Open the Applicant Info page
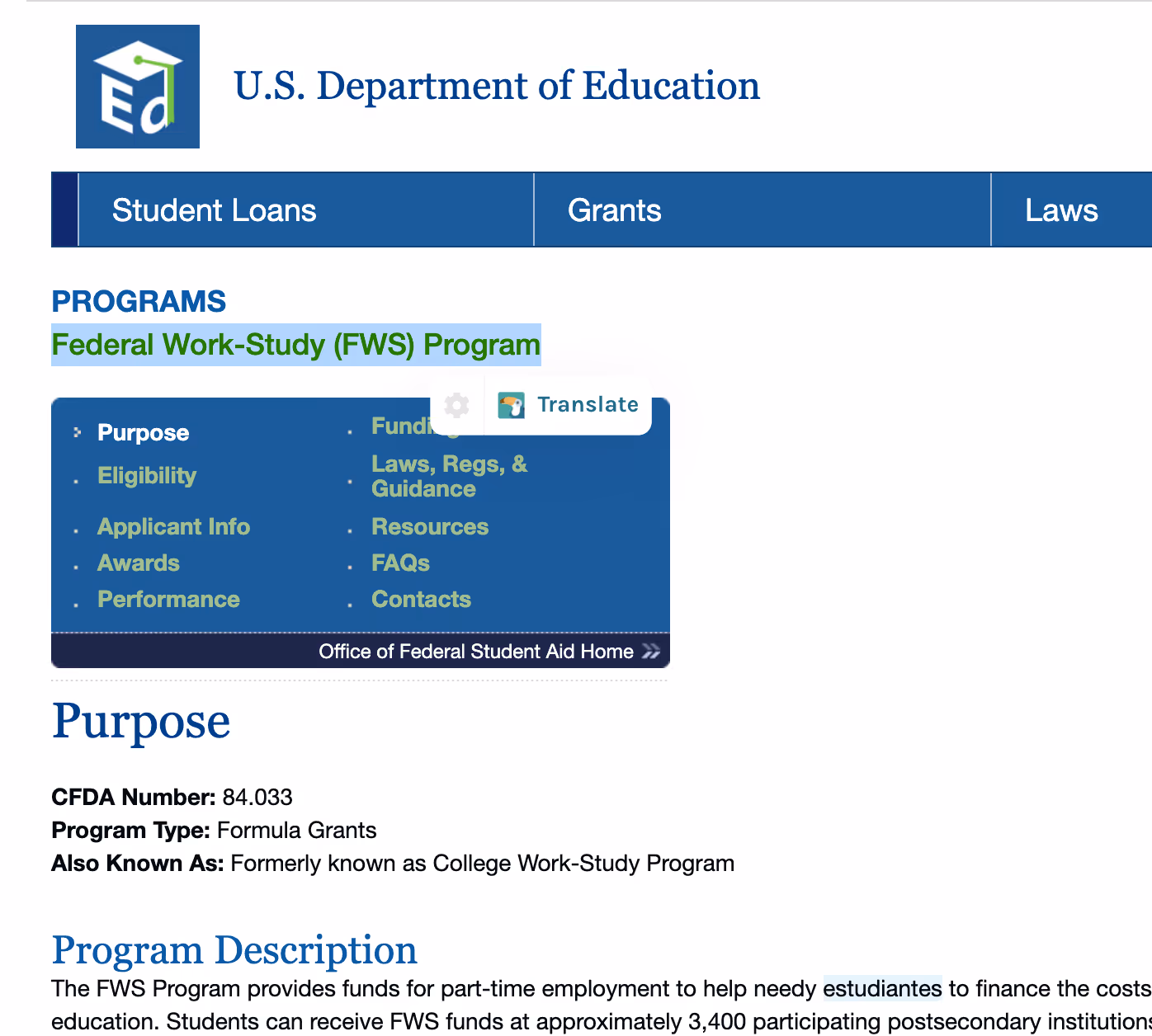 [173, 527]
